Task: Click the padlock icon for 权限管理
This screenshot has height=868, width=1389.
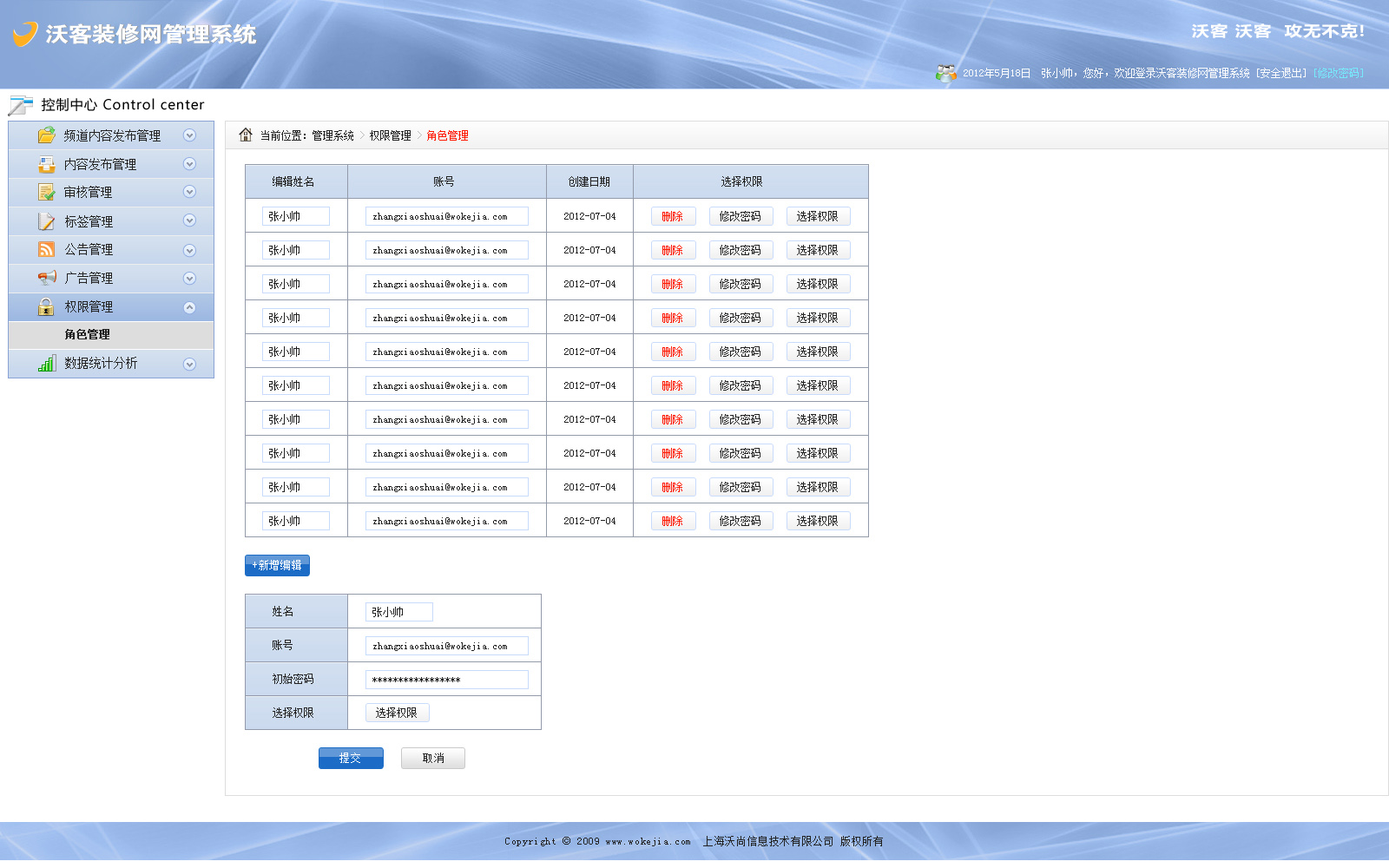Action: click(x=47, y=306)
